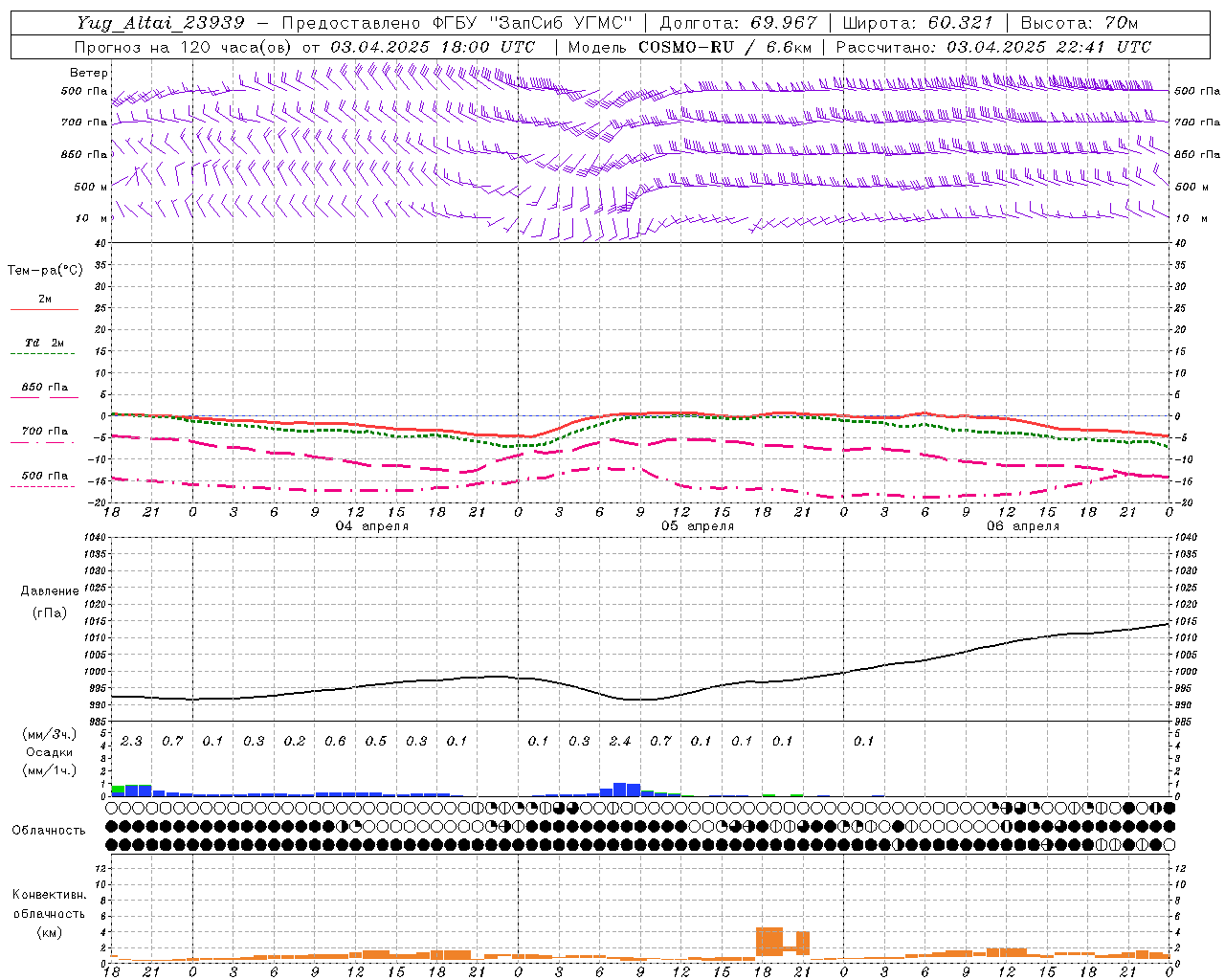Click the 3-hour precipitation value 0.5
This screenshot has width=1225, height=980.
[376, 742]
